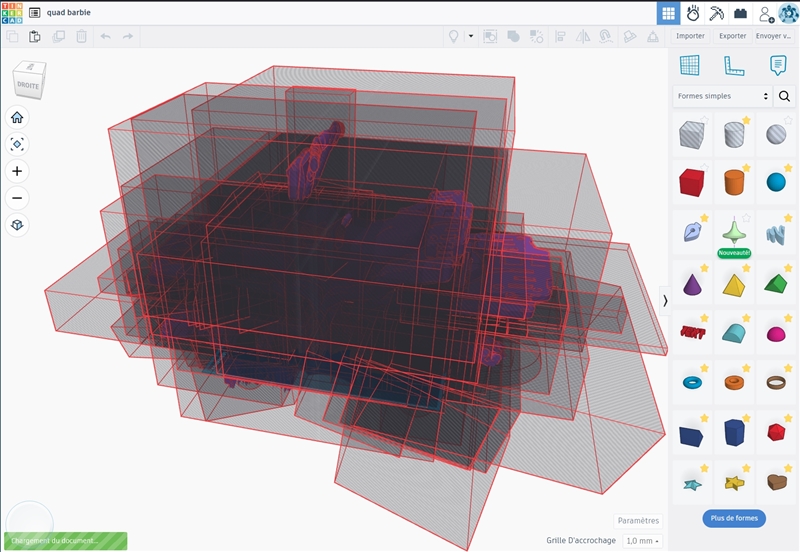Screen dimensions: 800x552
Task: Collapse the shapes panel with the chevron
Action: tap(665, 300)
